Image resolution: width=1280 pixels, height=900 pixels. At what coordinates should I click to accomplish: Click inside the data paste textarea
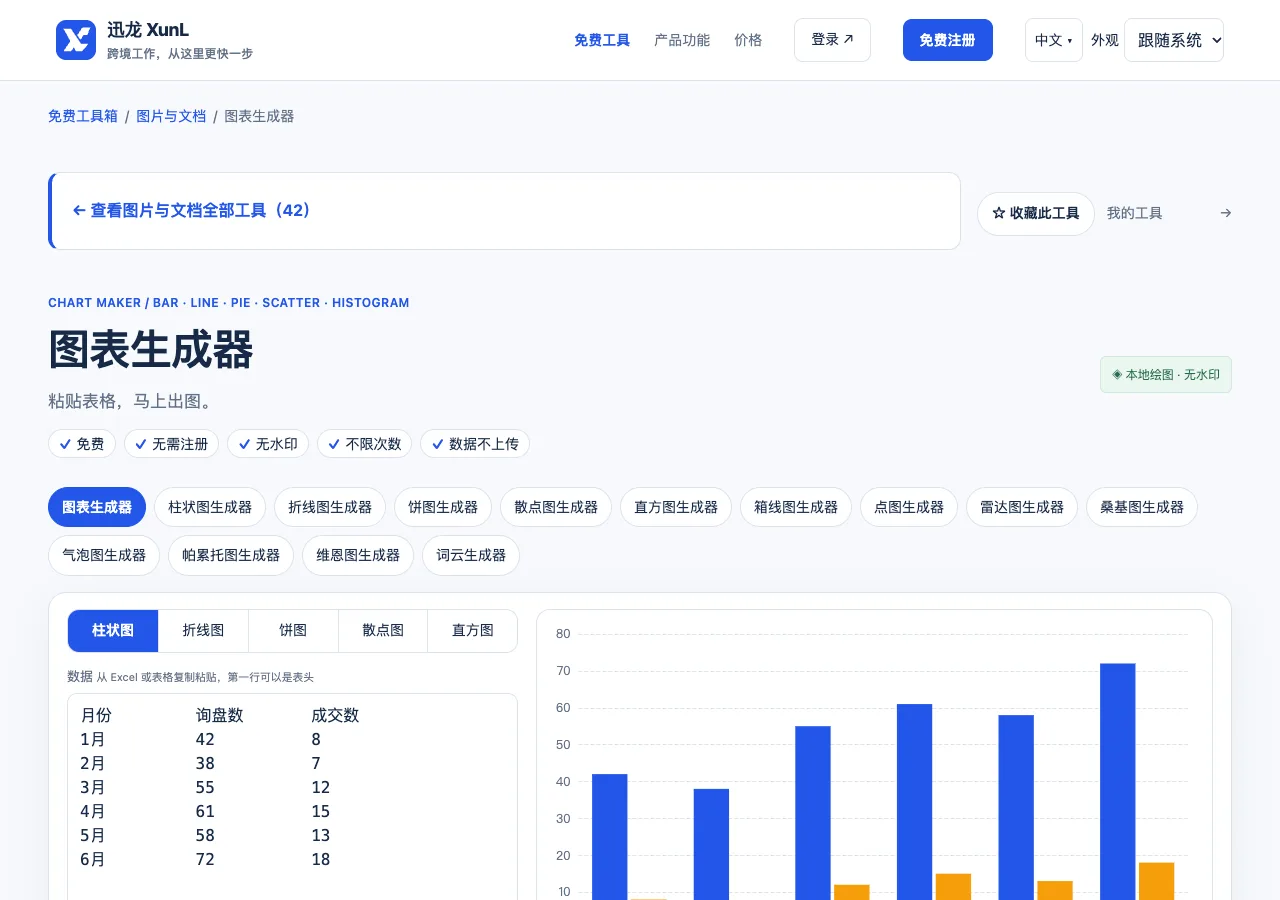[292, 797]
